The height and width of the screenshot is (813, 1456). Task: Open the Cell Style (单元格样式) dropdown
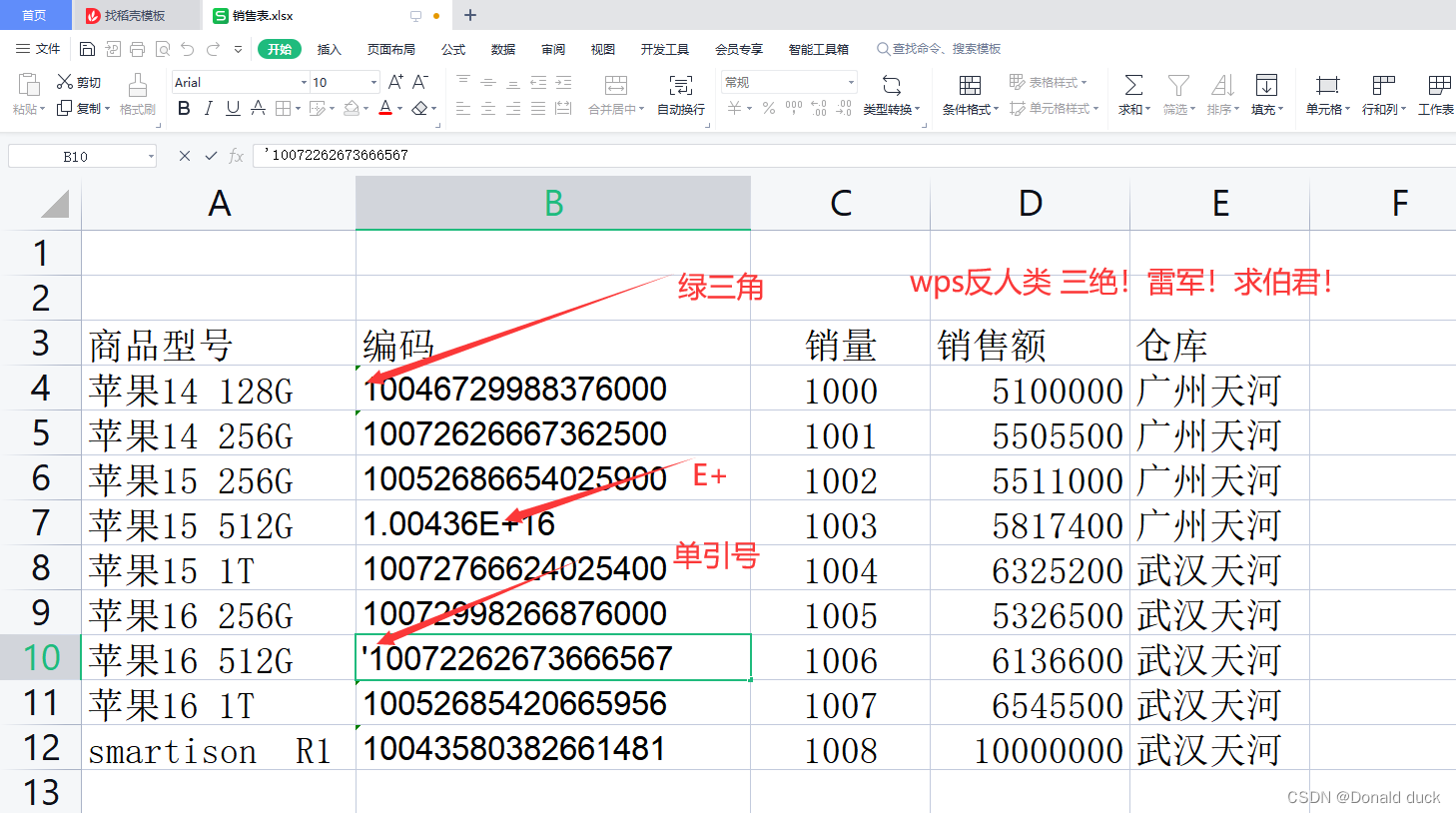(1095, 108)
